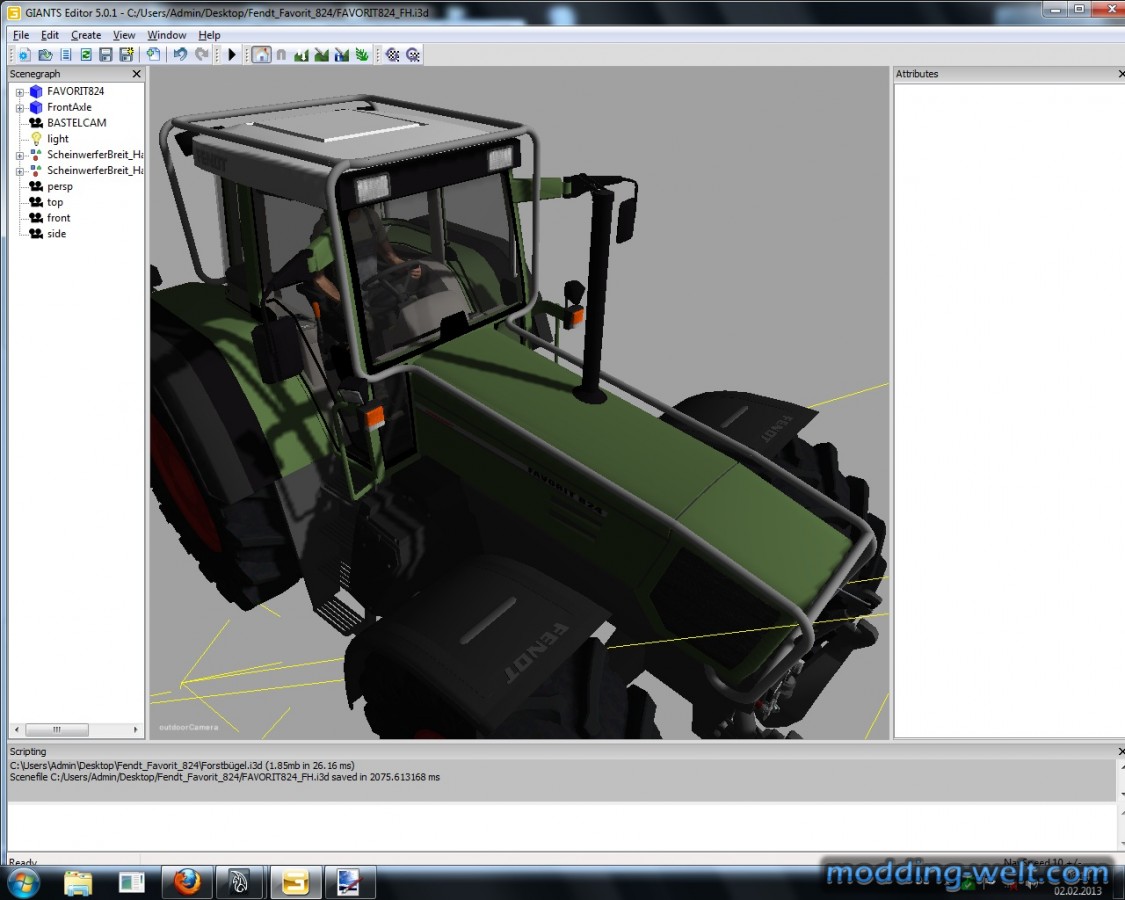
Task: Toggle the house-shaped toolbar mode icon
Action: pos(261,55)
